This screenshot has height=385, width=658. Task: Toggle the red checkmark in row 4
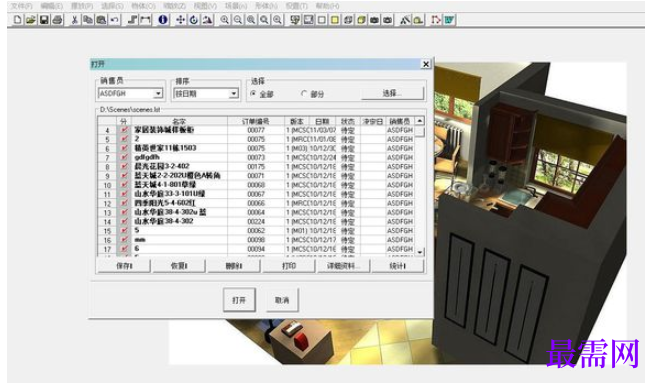[x=124, y=130]
